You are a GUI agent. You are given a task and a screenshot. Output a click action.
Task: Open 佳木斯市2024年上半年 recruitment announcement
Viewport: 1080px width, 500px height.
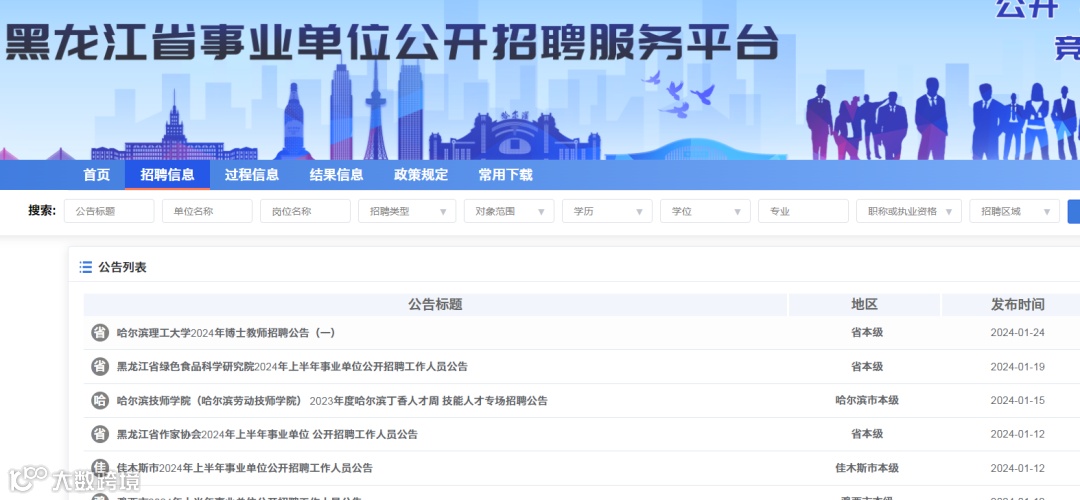pos(245,468)
